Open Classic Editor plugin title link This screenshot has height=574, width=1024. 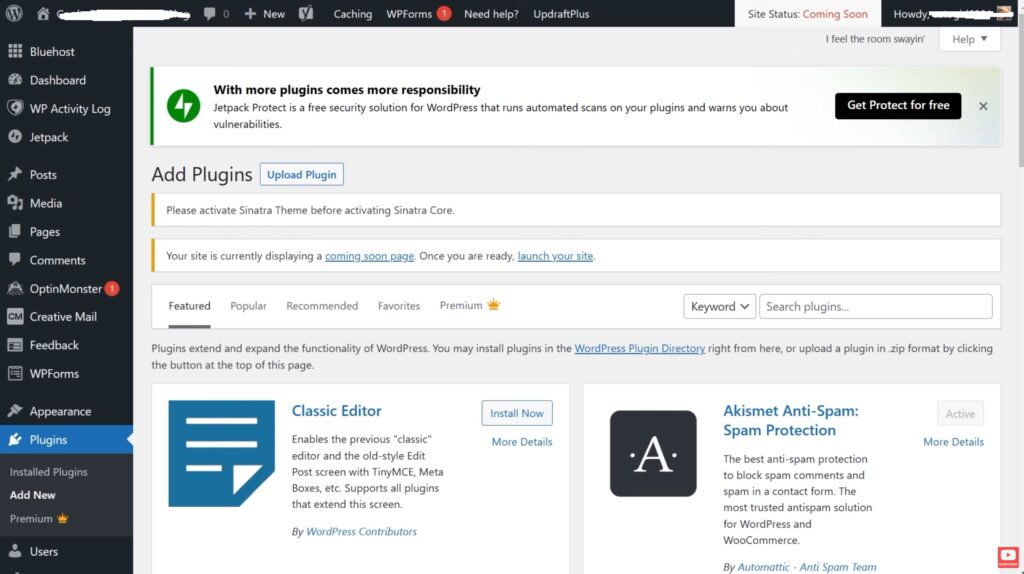[336, 411]
